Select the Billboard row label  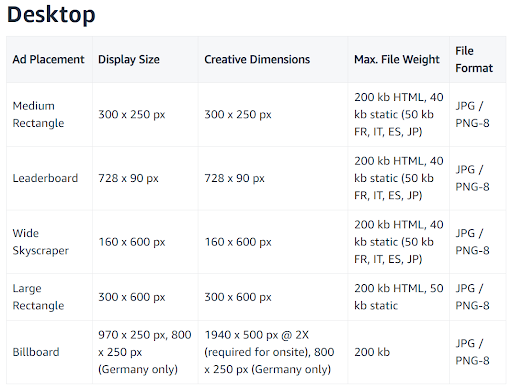point(36,352)
